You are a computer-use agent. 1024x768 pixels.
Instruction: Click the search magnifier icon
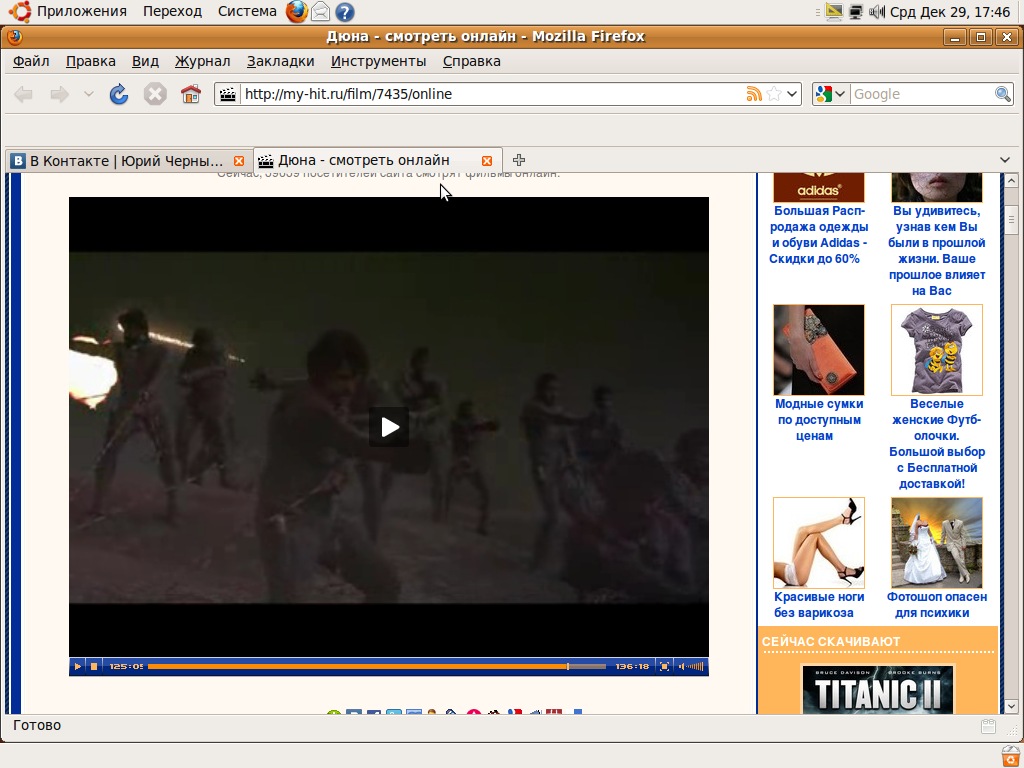[1003, 94]
